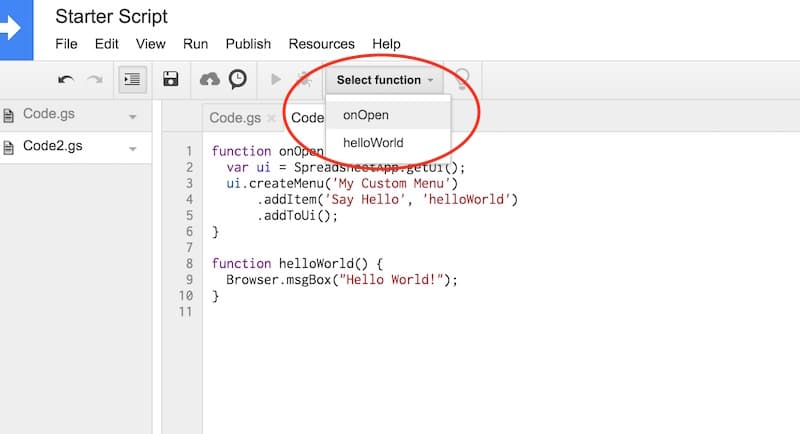The height and width of the screenshot is (434, 800).
Task: Open current project's triggers clock icon
Action: tap(237, 80)
